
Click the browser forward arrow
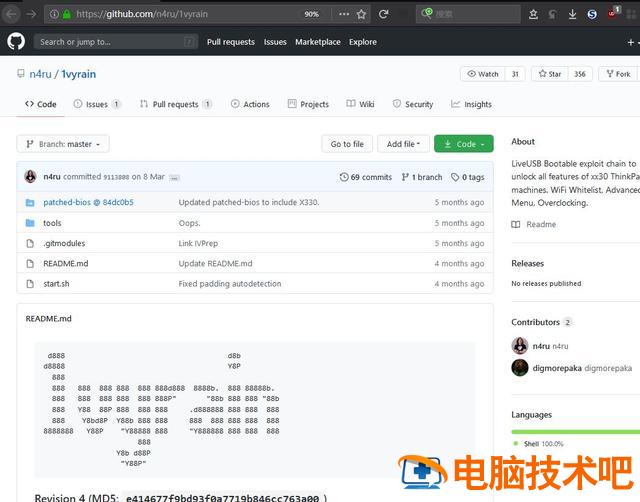[31, 14]
